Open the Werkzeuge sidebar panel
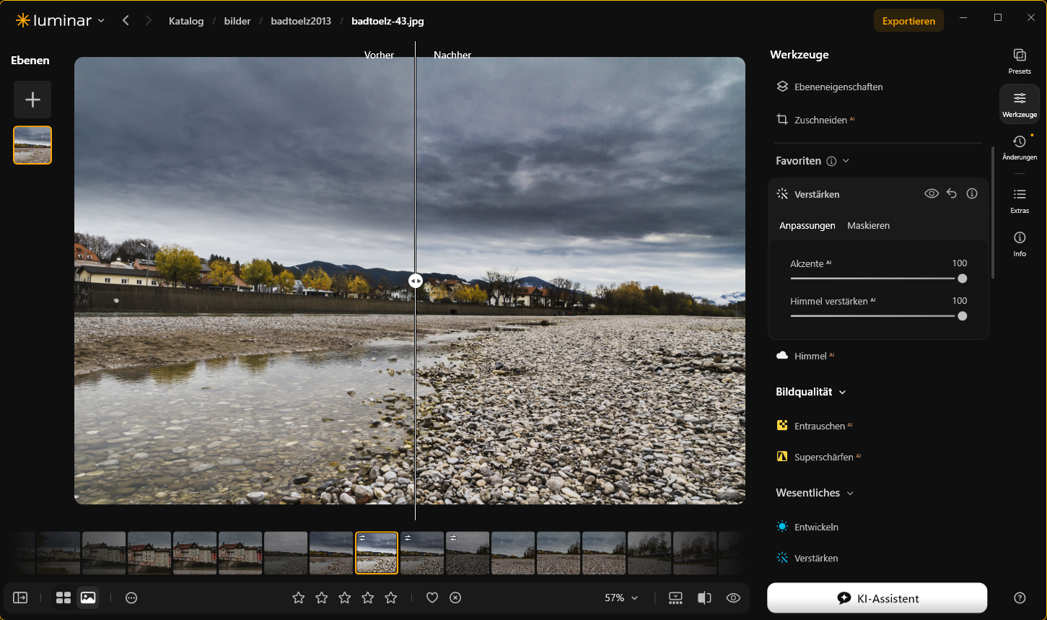Viewport: 1047px width, 620px height. [x=1019, y=104]
